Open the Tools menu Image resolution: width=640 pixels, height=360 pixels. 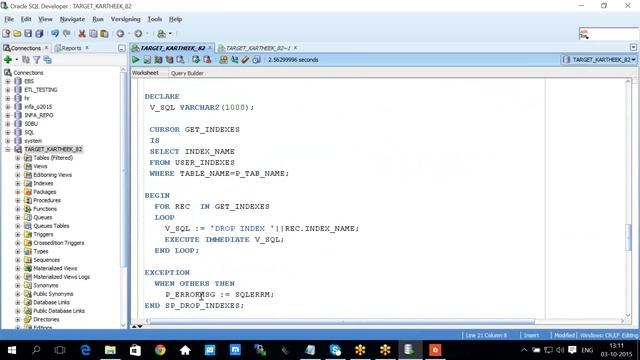tap(155, 19)
